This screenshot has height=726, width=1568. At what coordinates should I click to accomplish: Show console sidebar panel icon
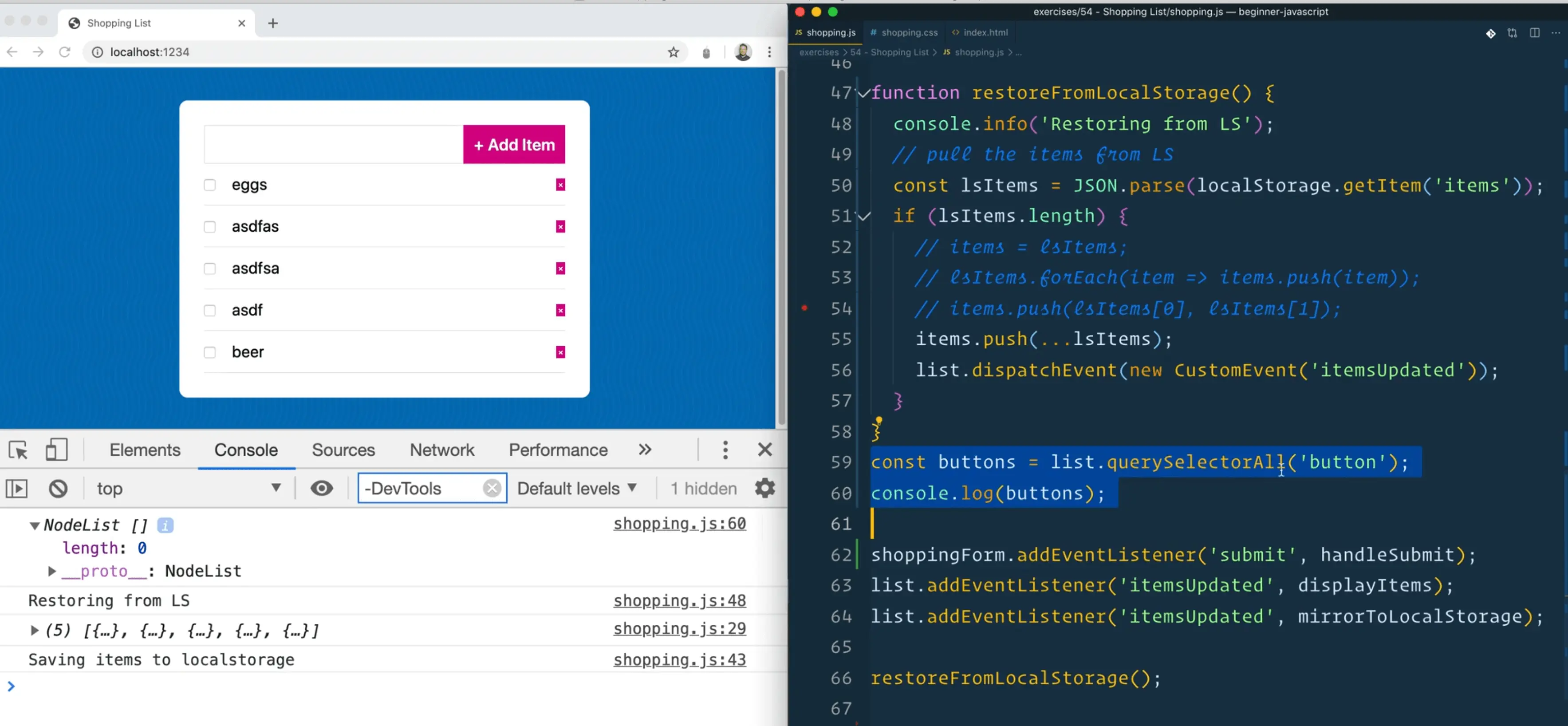pos(17,489)
